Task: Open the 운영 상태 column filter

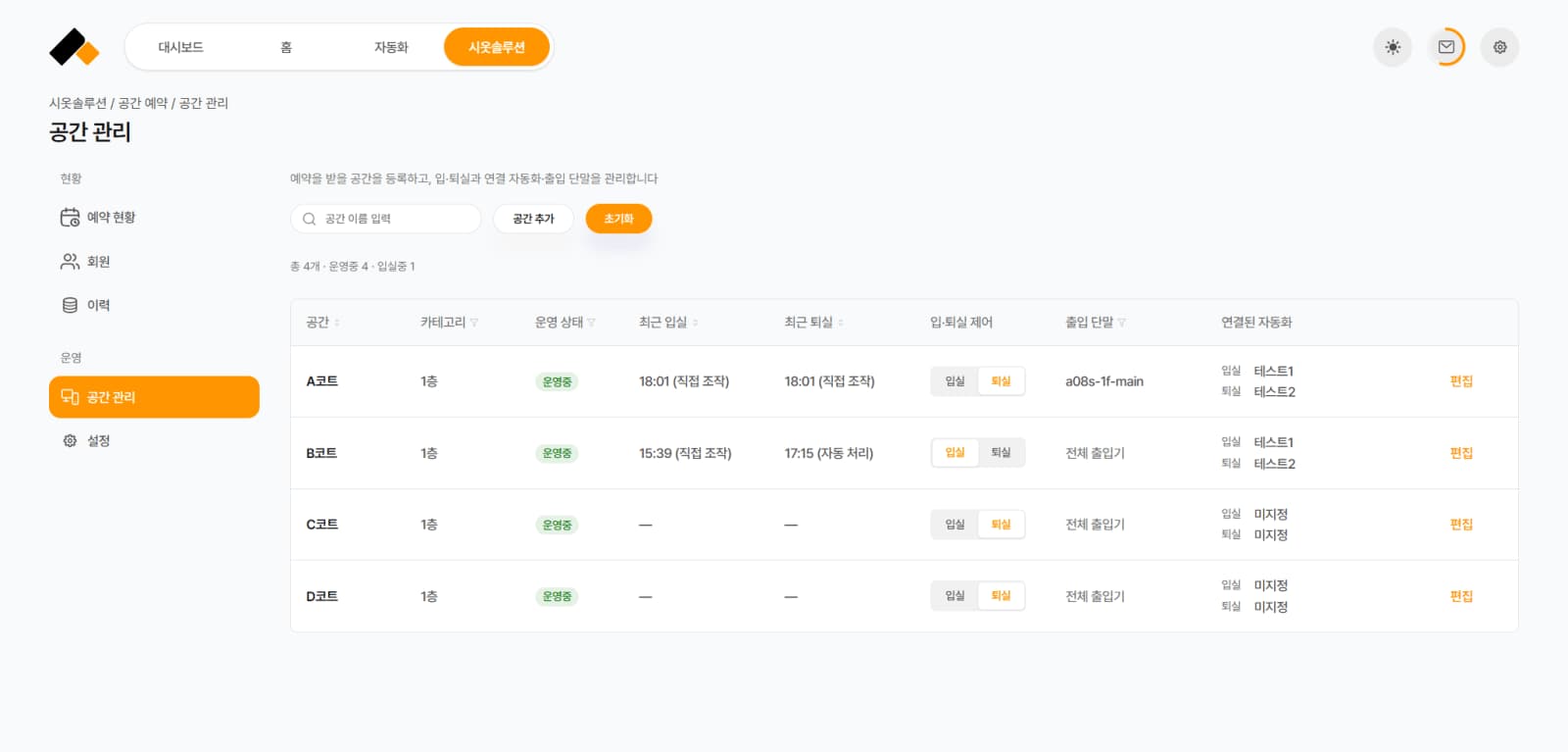Action: pyautogui.click(x=591, y=323)
